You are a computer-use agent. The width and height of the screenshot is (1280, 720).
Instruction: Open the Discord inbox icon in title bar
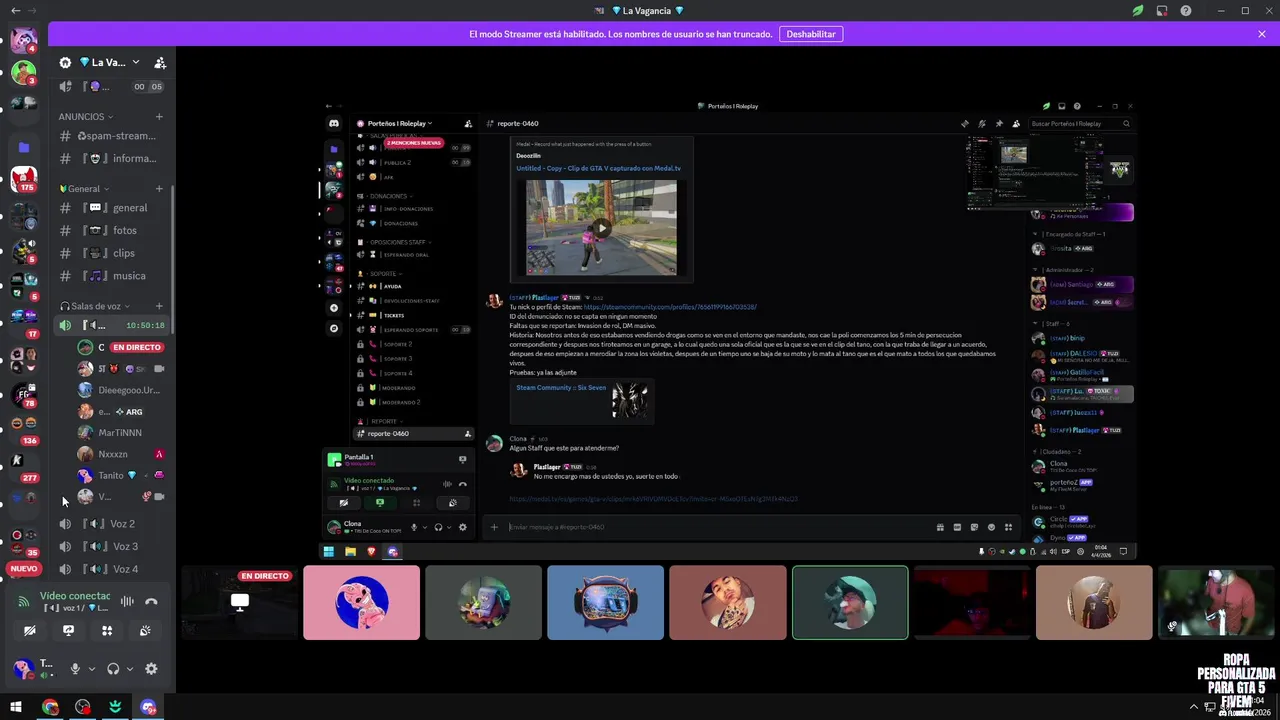(x=1162, y=11)
